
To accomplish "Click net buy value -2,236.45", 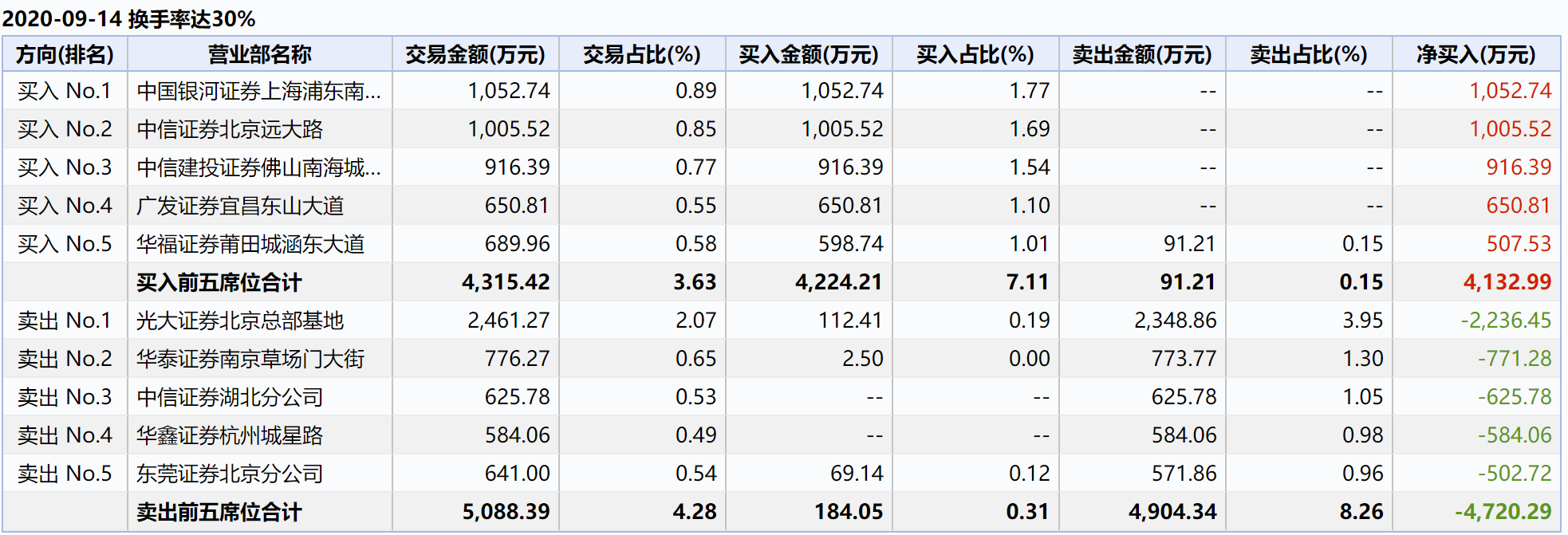I will 1507,321.
